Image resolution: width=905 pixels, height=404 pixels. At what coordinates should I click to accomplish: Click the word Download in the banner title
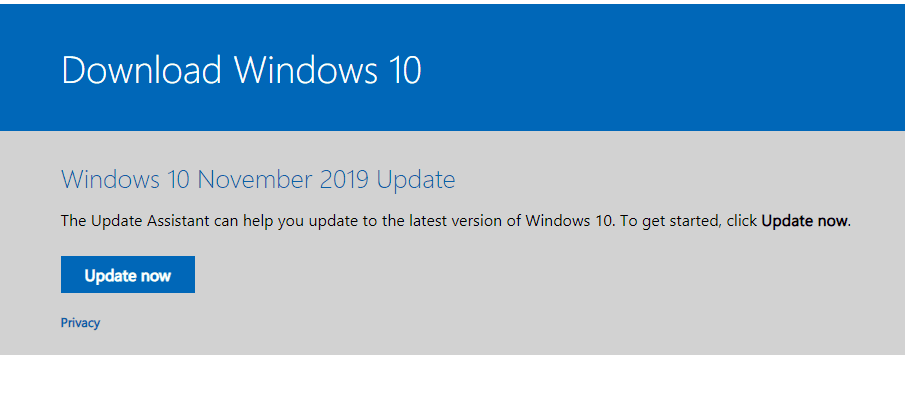141,70
